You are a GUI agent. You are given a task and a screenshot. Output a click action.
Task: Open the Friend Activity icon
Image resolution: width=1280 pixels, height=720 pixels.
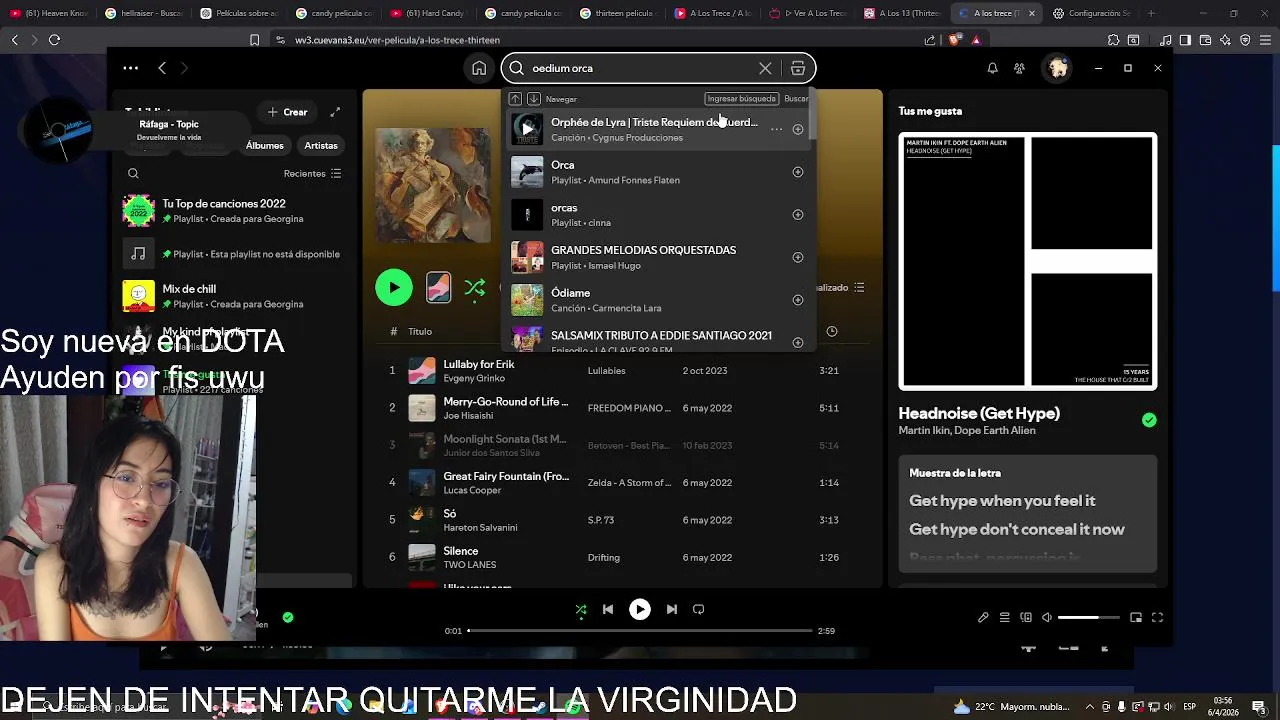[x=1019, y=68]
